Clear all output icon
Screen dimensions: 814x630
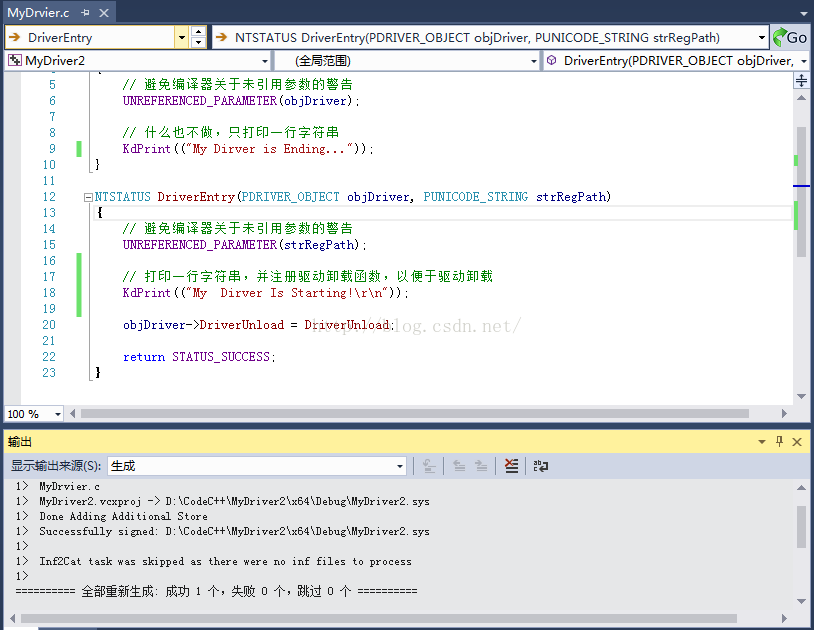(511, 466)
